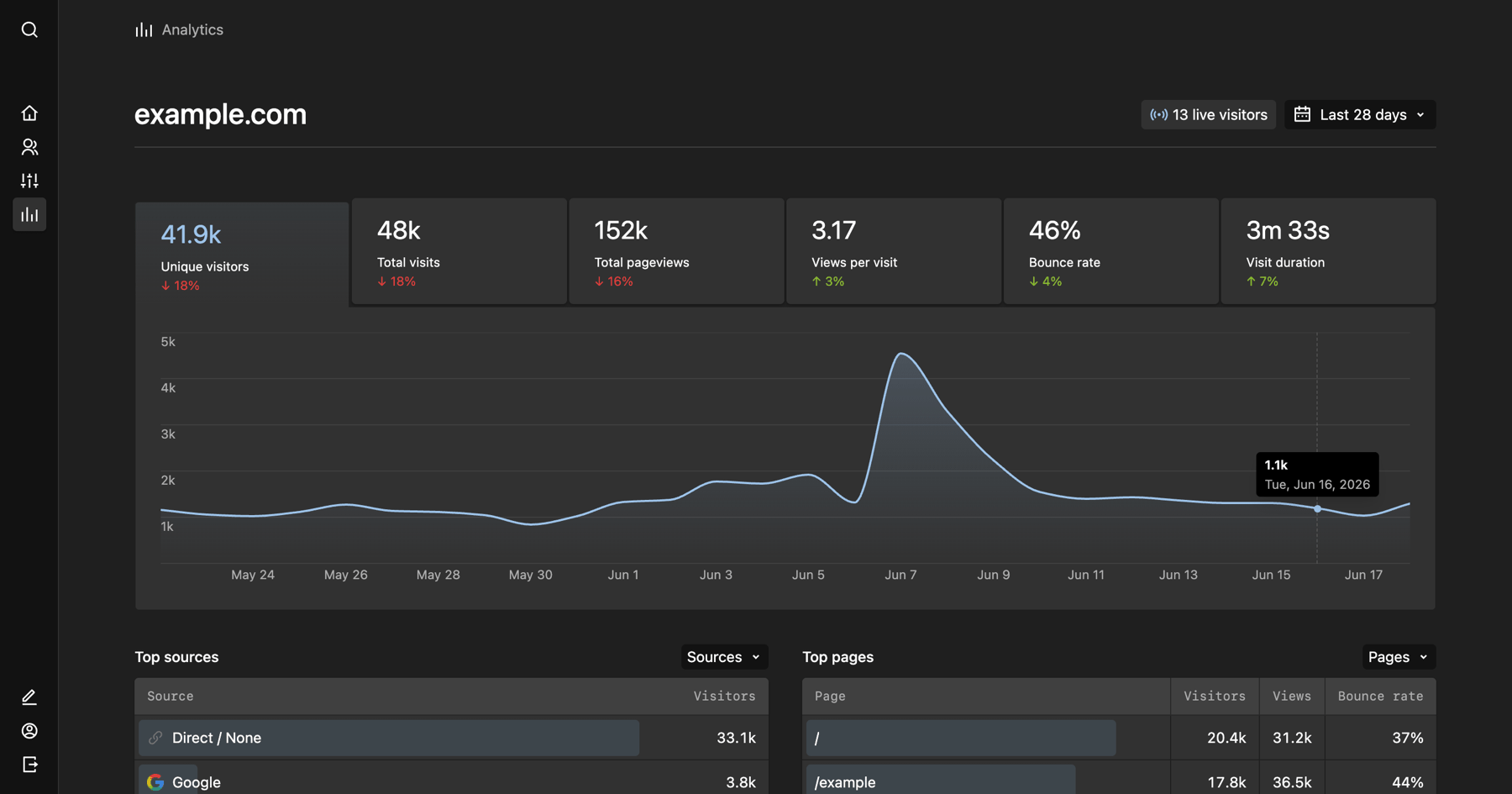Click the Top pages heading
Screen dimensions: 1512x794
pos(837,657)
